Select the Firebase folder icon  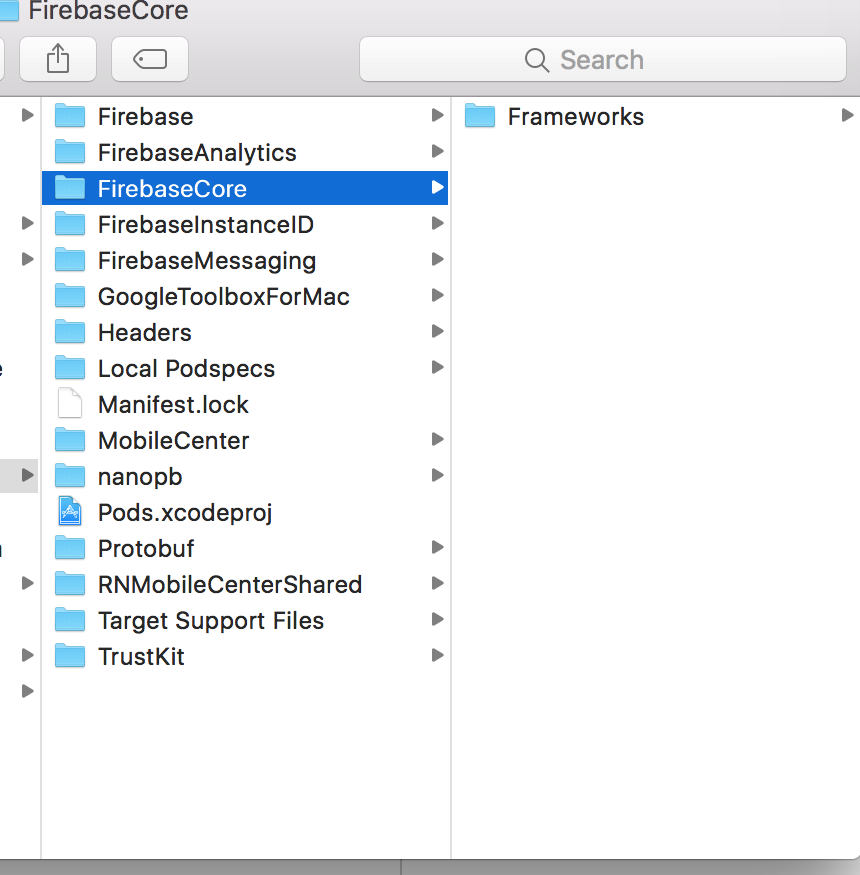pyautogui.click(x=70, y=116)
